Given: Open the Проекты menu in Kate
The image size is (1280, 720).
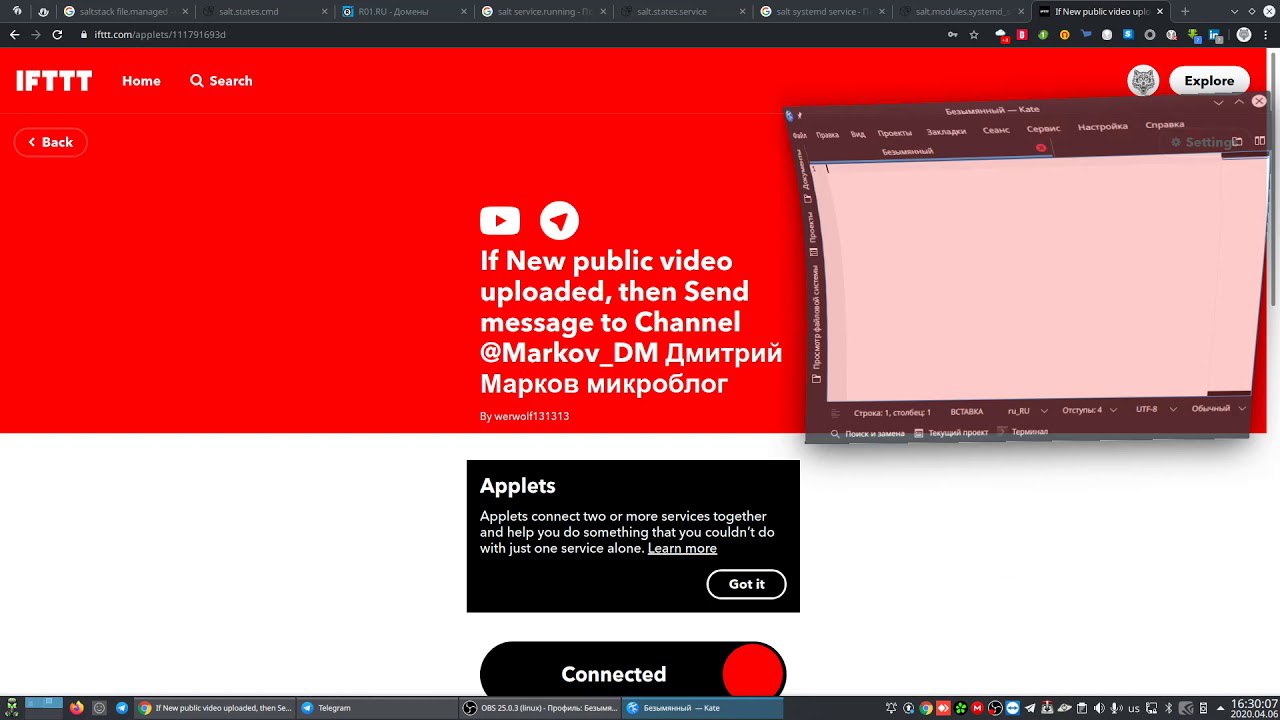Looking at the screenshot, I should 895,132.
